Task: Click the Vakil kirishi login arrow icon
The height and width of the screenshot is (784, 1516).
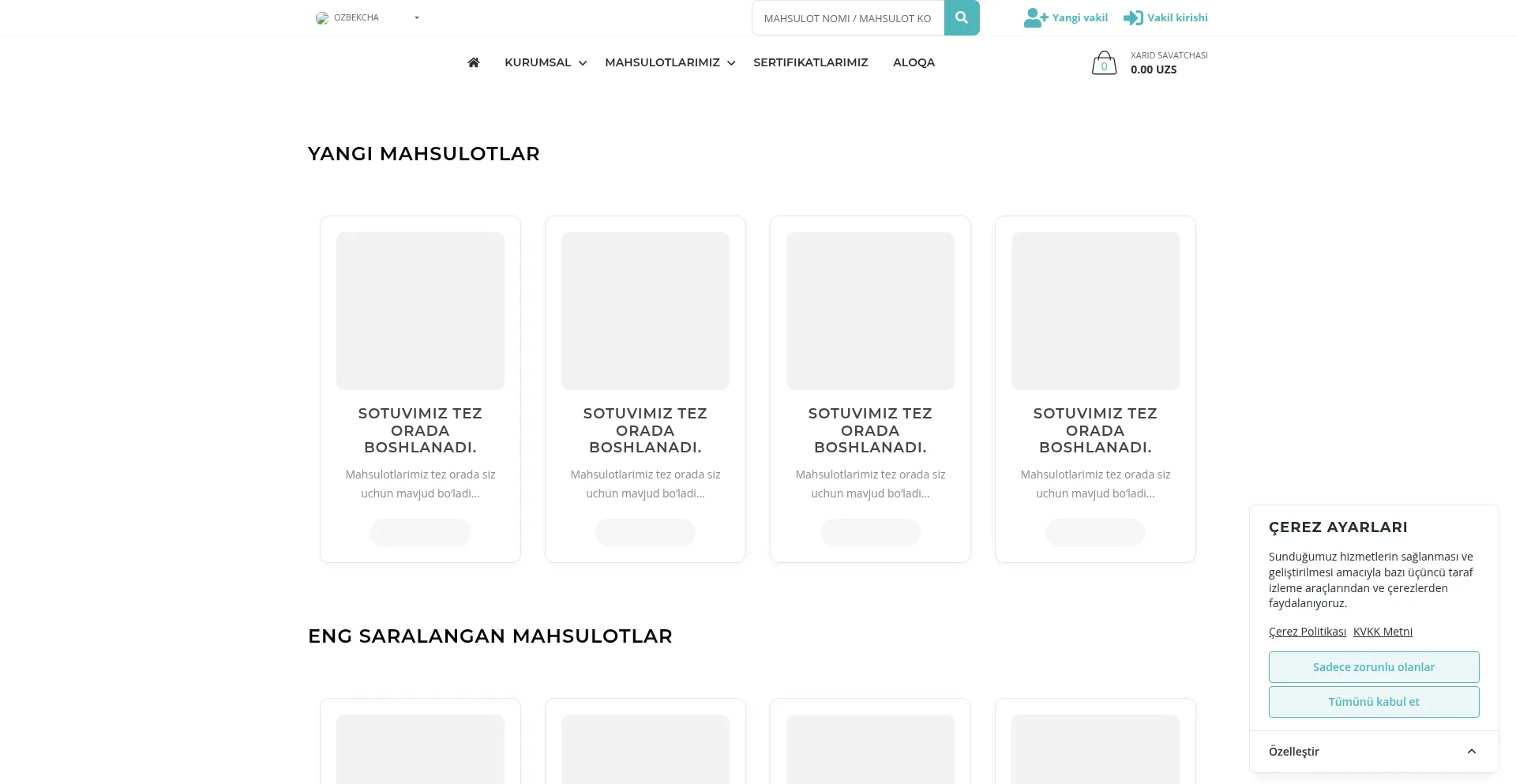Action: click(1132, 17)
